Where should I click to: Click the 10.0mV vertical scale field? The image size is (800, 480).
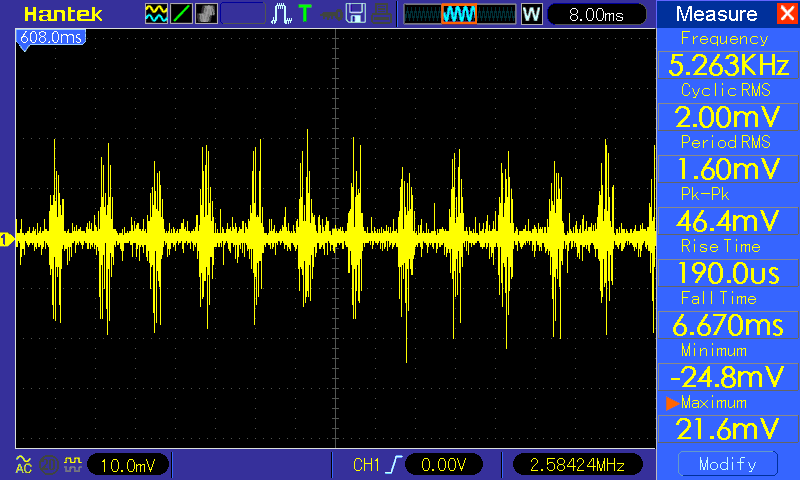[128, 465]
